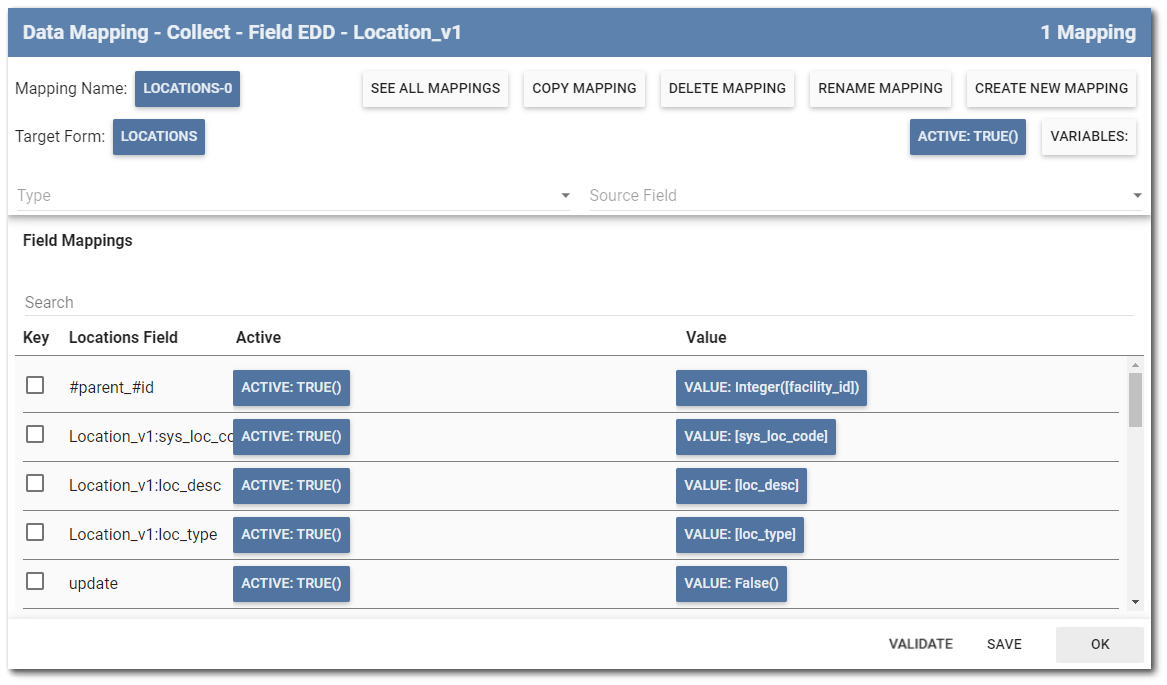Viewport: 1167px width, 685px height.
Task: Delete the current mapping
Action: click(x=727, y=88)
